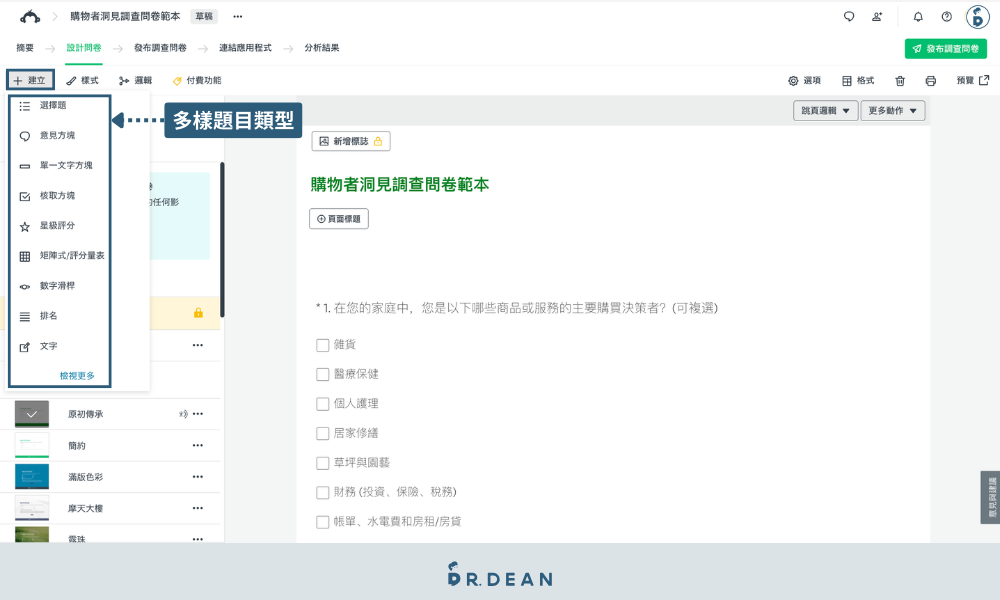Open options ellipsis for 簡約 theme
Image resolution: width=1000 pixels, height=600 pixels.
pyautogui.click(x=198, y=445)
